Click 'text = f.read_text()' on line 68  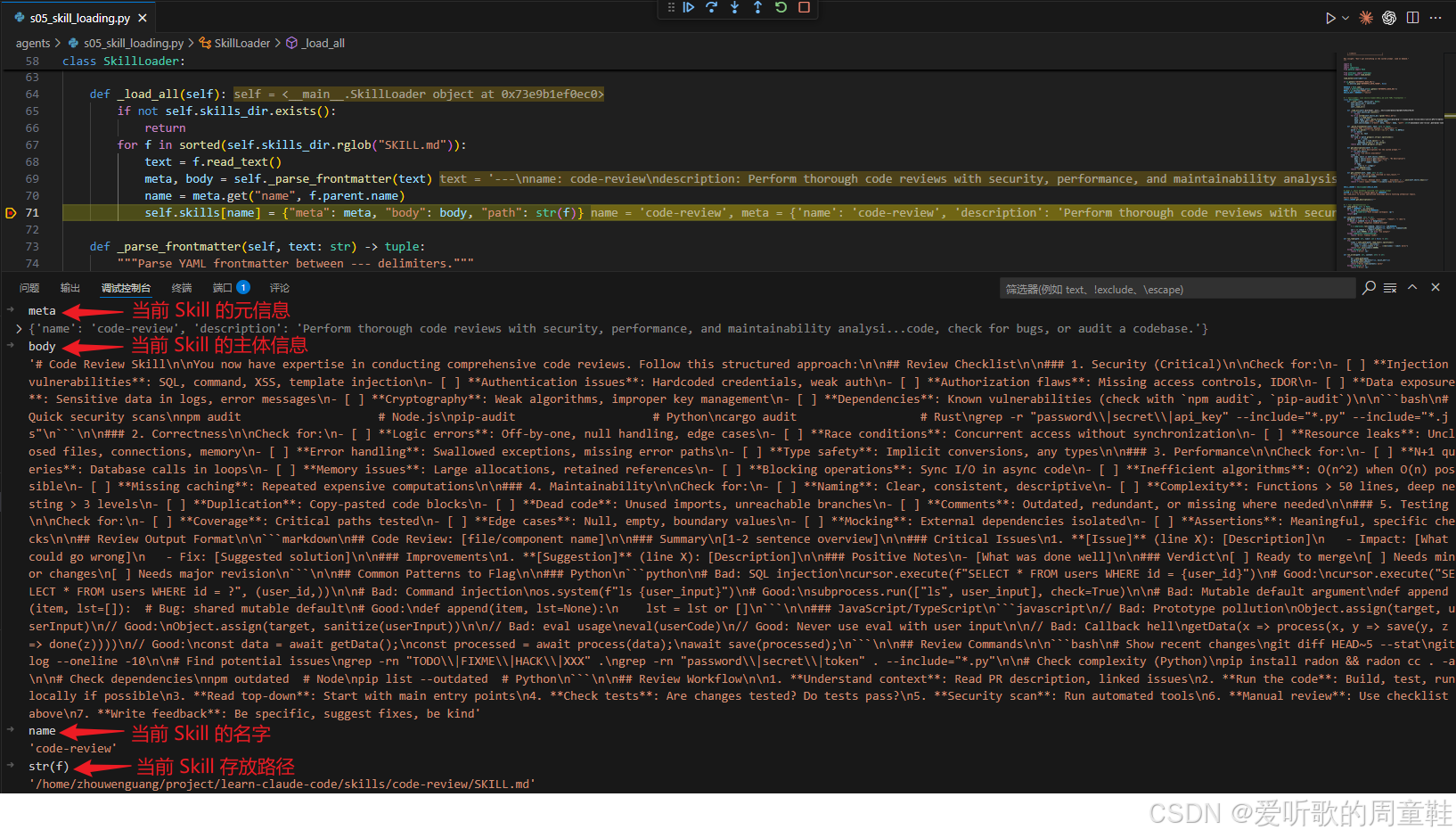(213, 162)
